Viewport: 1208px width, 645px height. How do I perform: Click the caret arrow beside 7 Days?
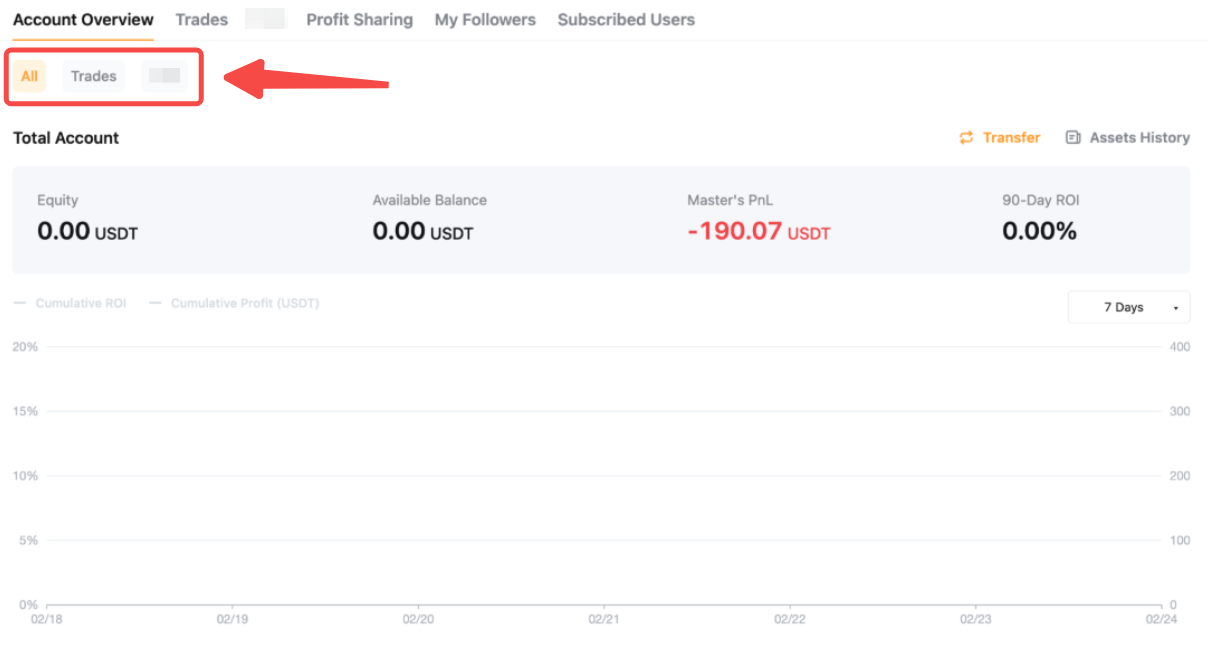[1174, 308]
